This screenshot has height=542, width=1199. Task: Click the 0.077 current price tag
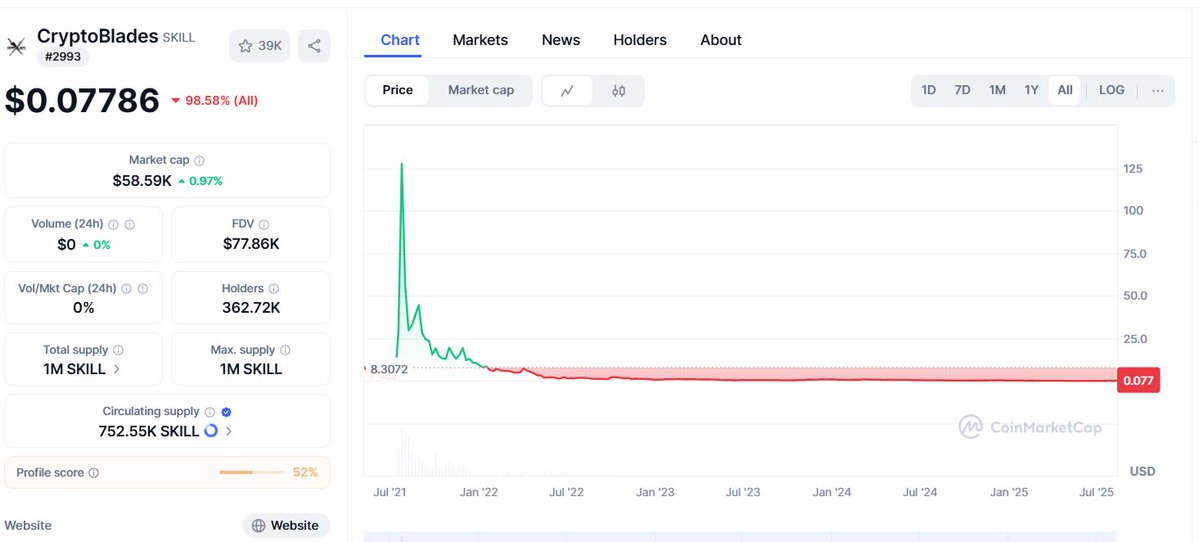(1139, 380)
